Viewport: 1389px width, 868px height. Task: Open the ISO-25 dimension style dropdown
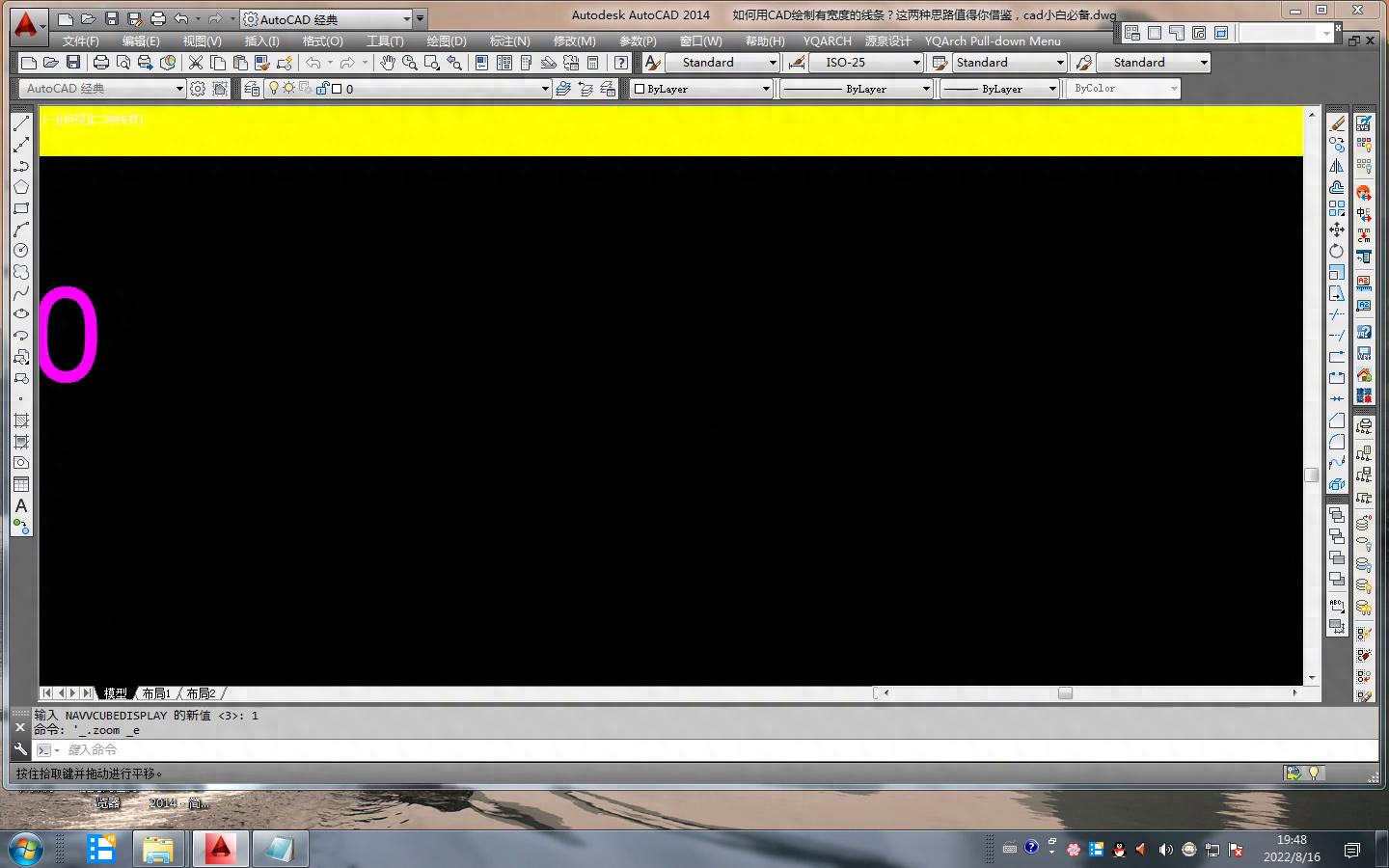tap(916, 63)
